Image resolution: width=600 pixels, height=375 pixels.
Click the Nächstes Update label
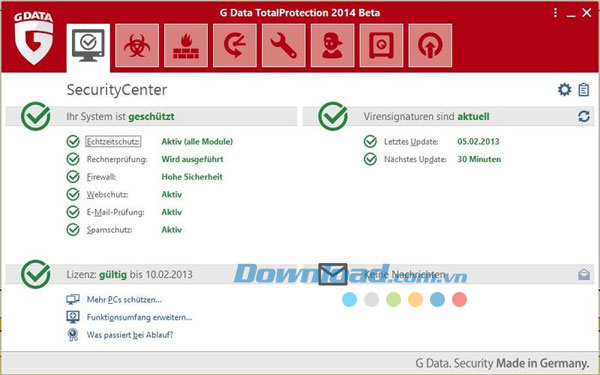[x=415, y=159]
